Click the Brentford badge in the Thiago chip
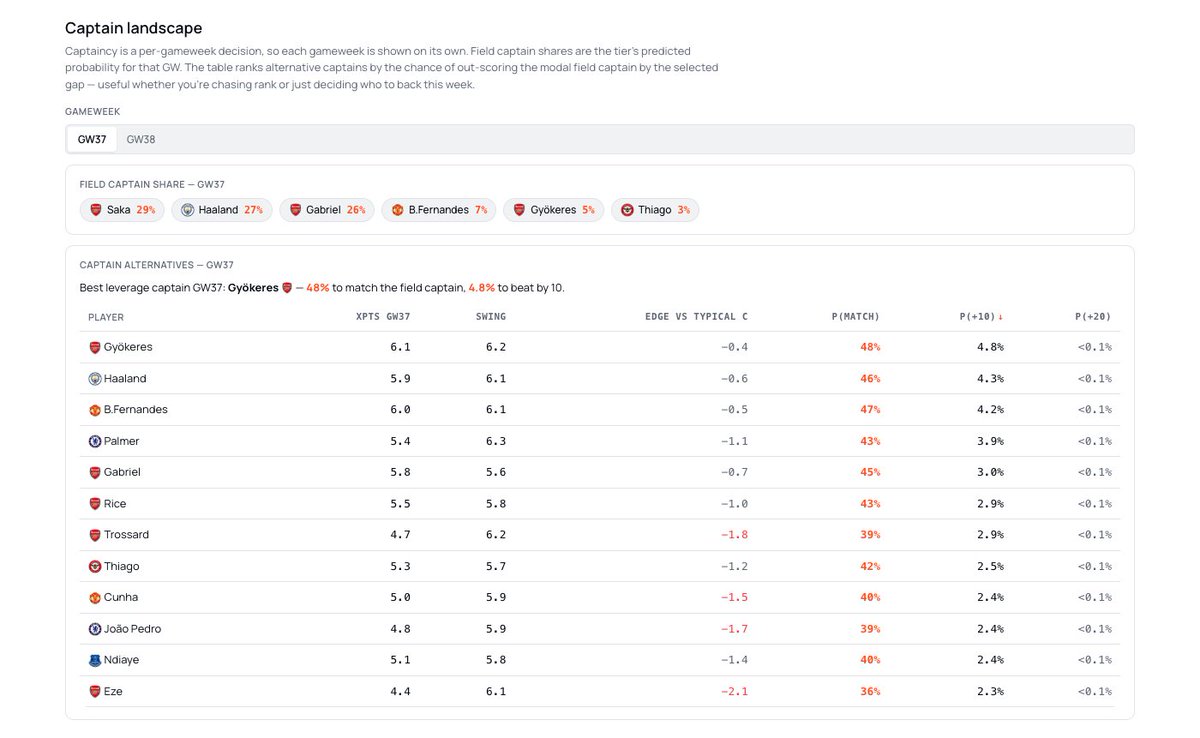The image size is (1200, 738). 627,210
